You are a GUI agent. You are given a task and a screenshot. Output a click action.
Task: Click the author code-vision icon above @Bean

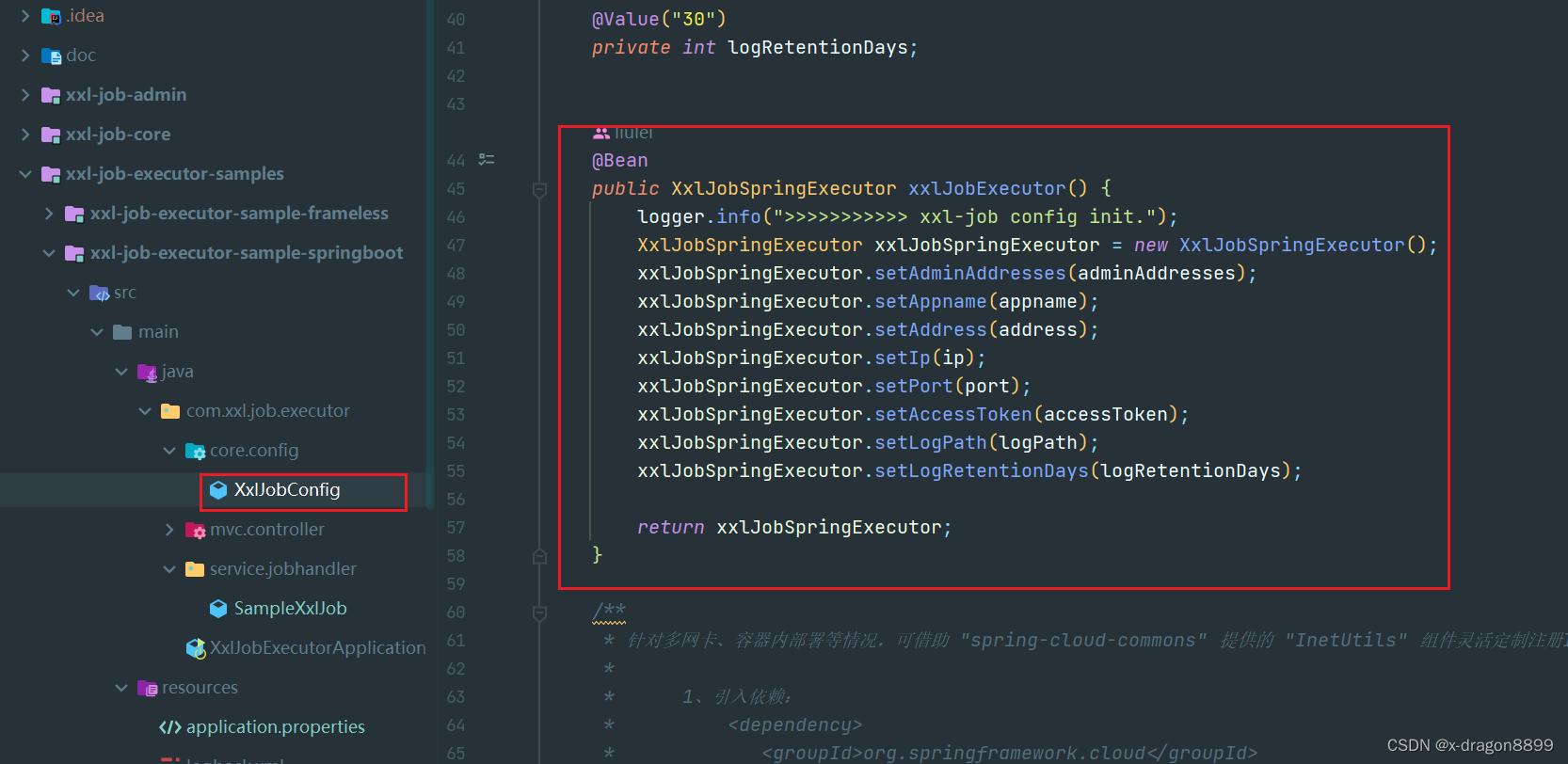pos(601,134)
